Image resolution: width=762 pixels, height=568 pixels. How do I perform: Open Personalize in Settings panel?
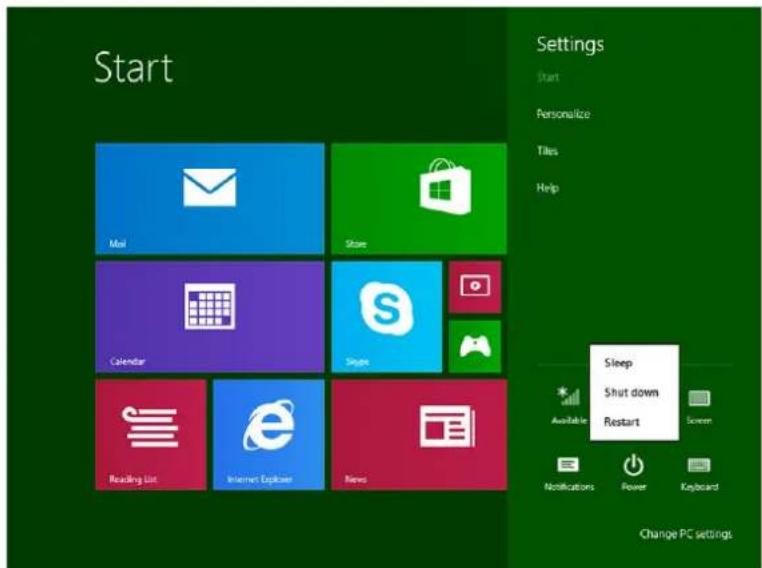click(x=563, y=114)
